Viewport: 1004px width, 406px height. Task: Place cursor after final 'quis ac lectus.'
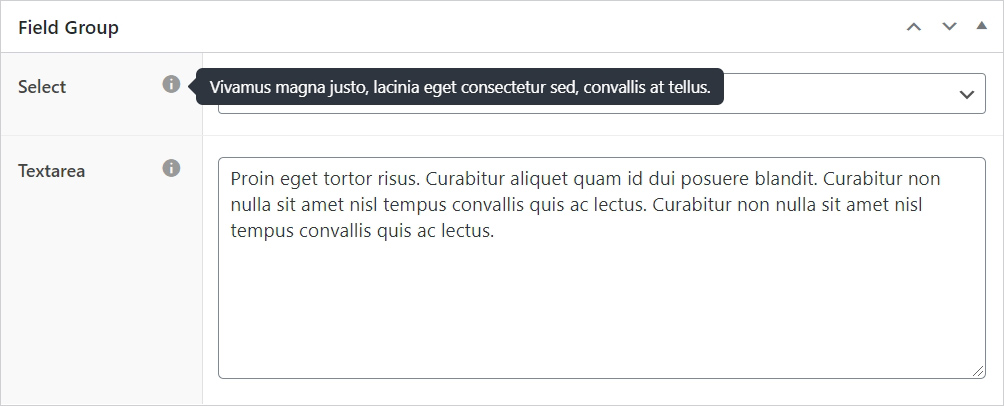[x=495, y=231]
